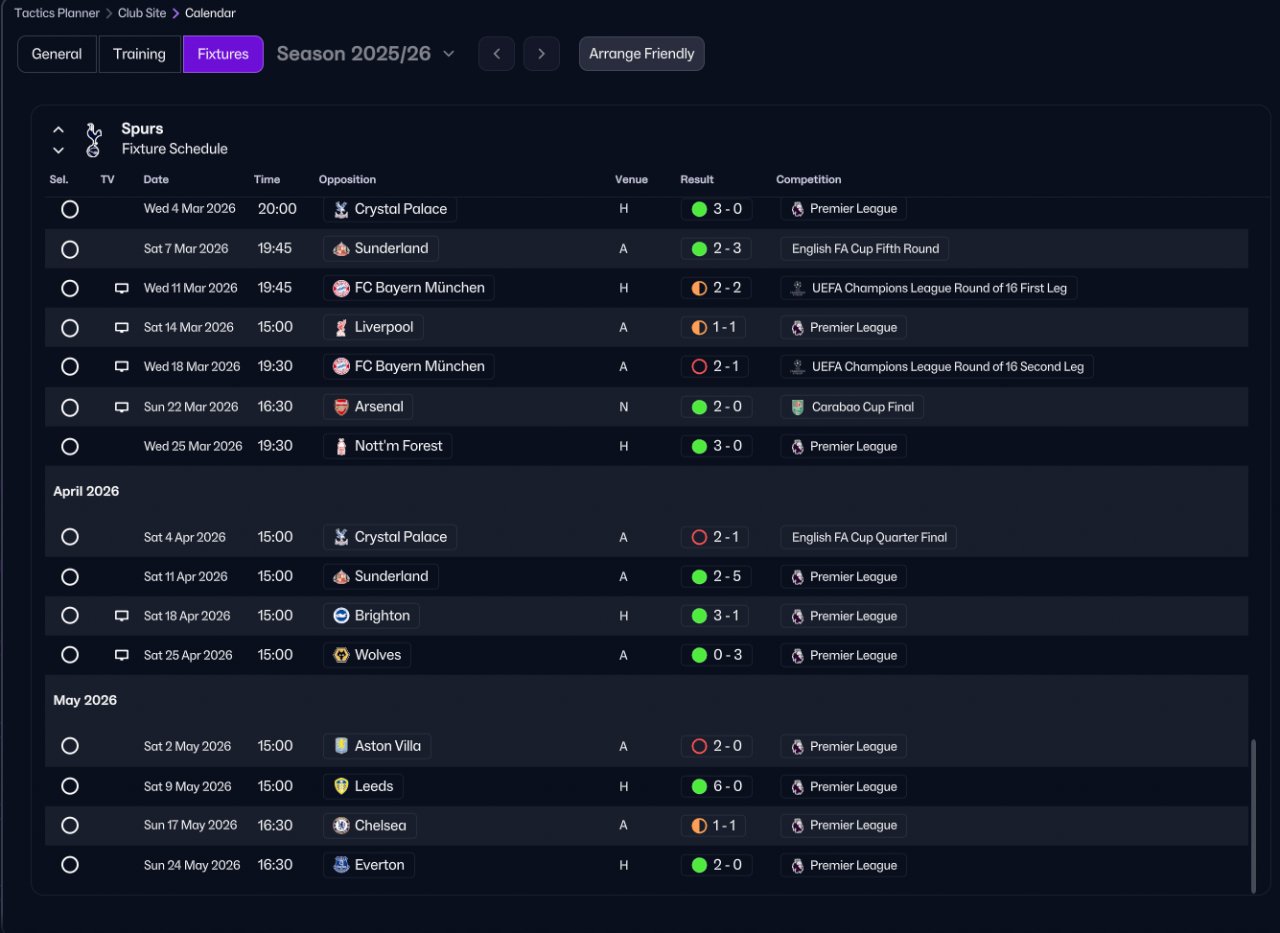The height and width of the screenshot is (933, 1280).
Task: Go to Tactics Planner in the breadcrumb
Action: click(57, 13)
